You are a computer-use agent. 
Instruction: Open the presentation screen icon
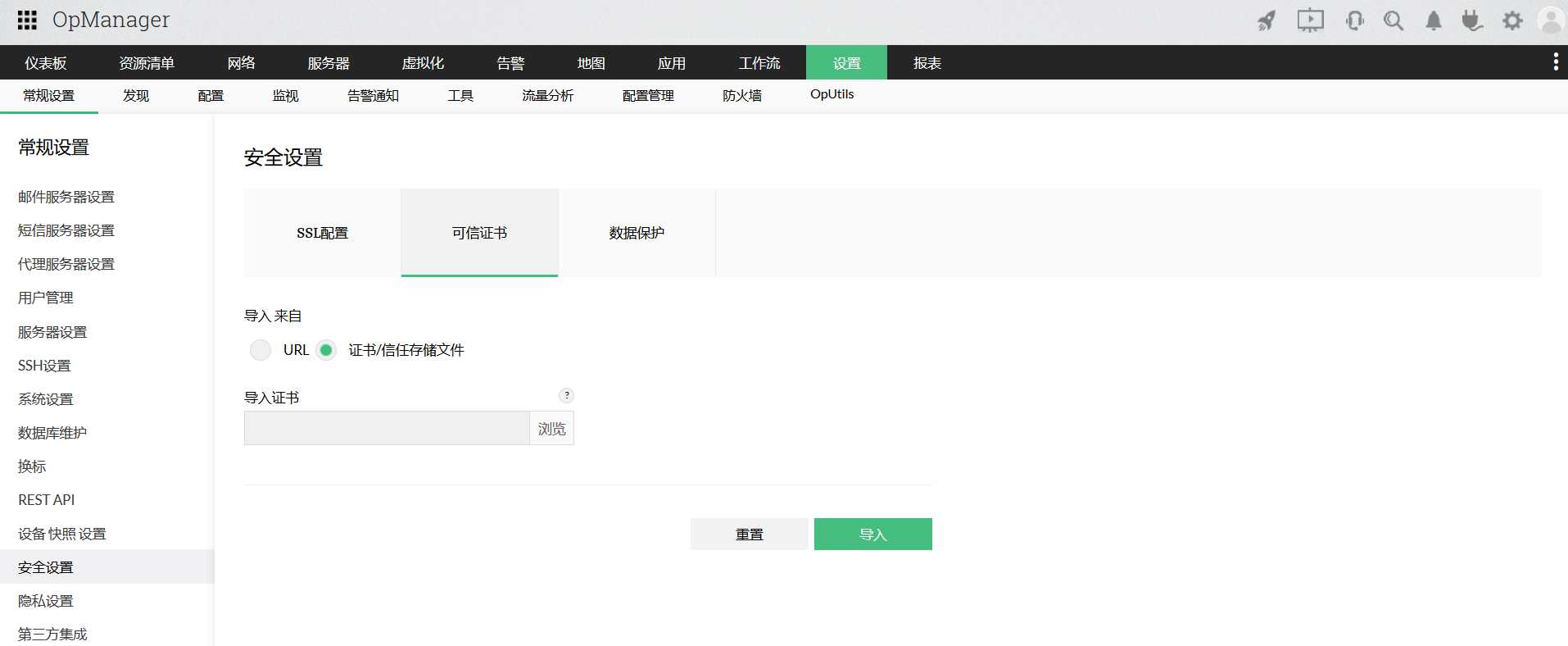[1310, 20]
